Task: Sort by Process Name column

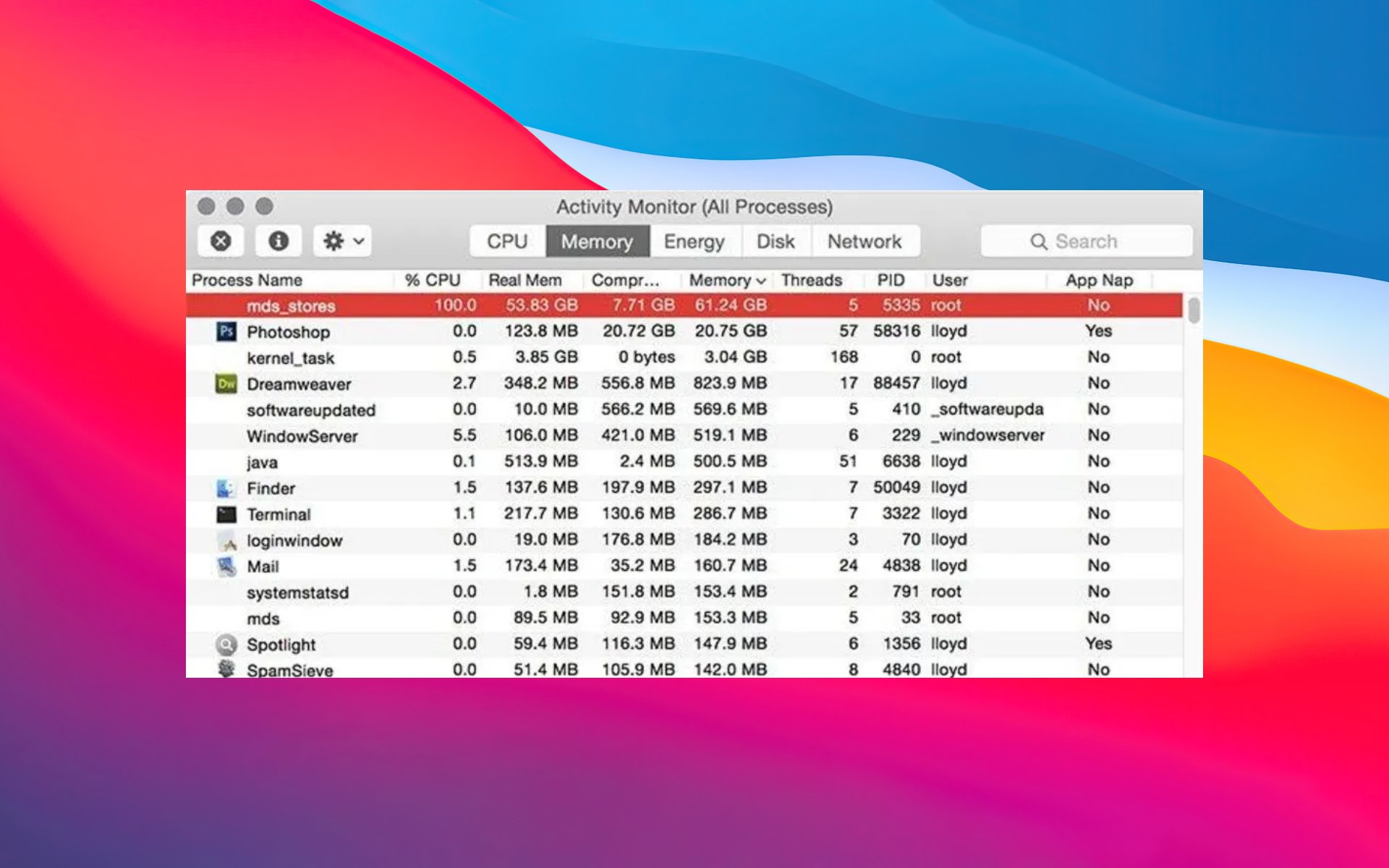Action: 247,280
